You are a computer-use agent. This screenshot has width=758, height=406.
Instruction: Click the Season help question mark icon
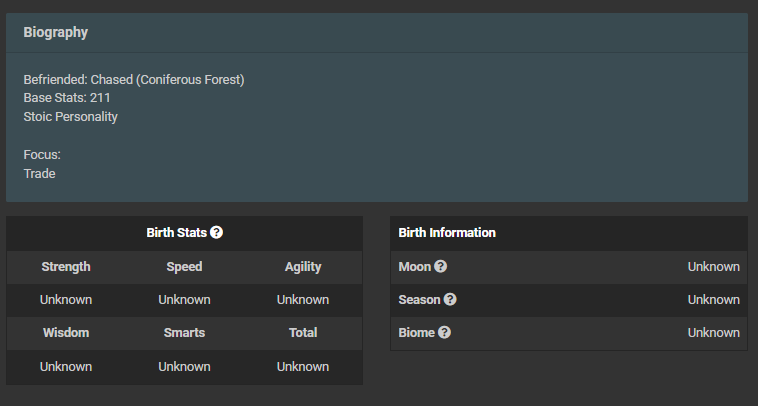tap(450, 300)
